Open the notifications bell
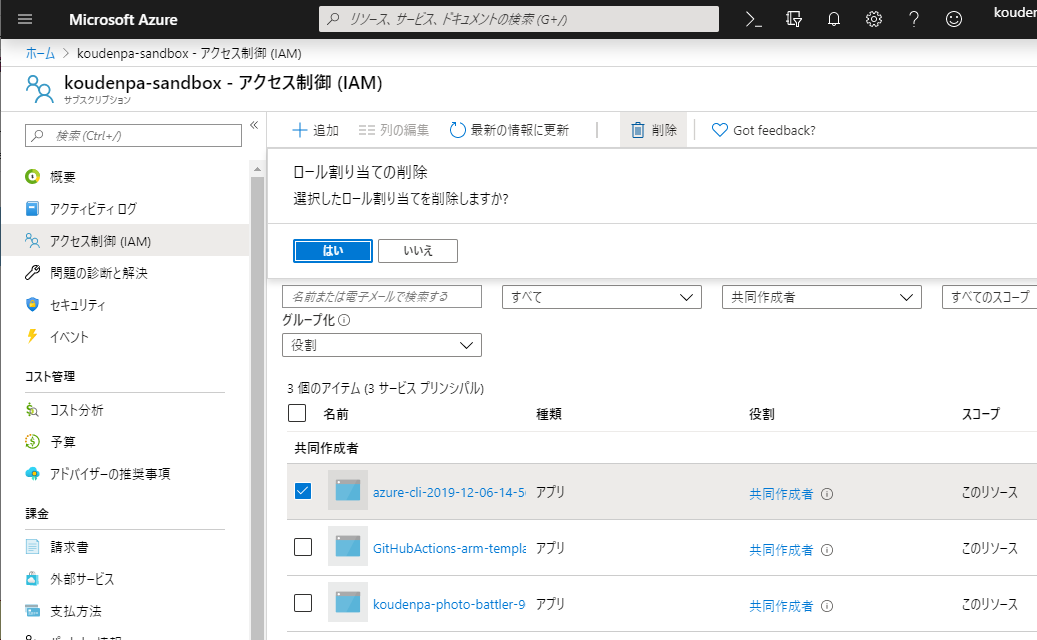This screenshot has width=1037, height=640. coord(833,18)
